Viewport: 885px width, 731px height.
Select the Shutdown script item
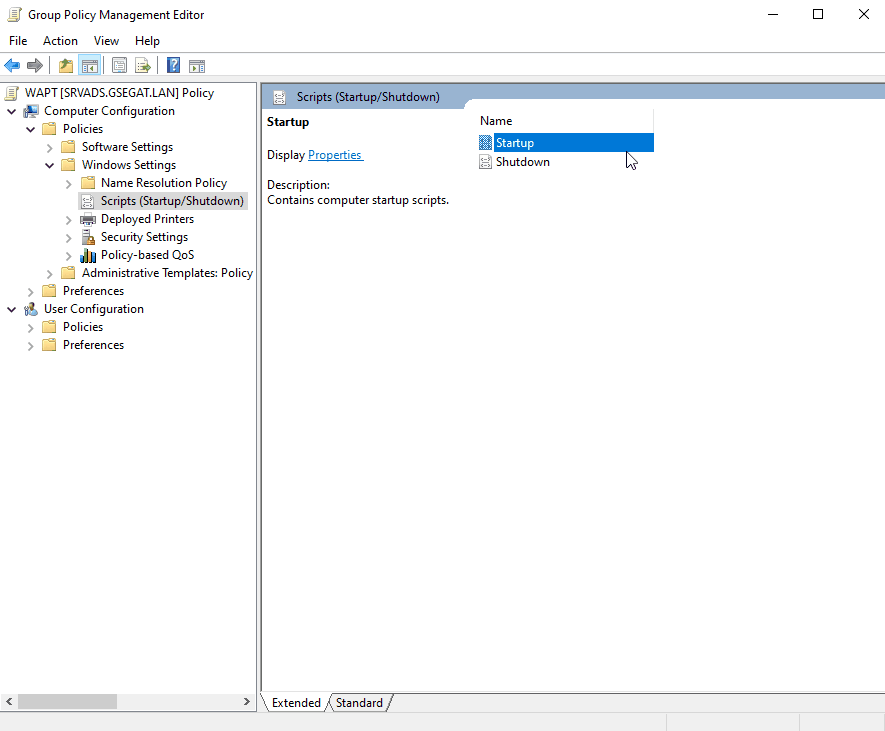point(522,162)
